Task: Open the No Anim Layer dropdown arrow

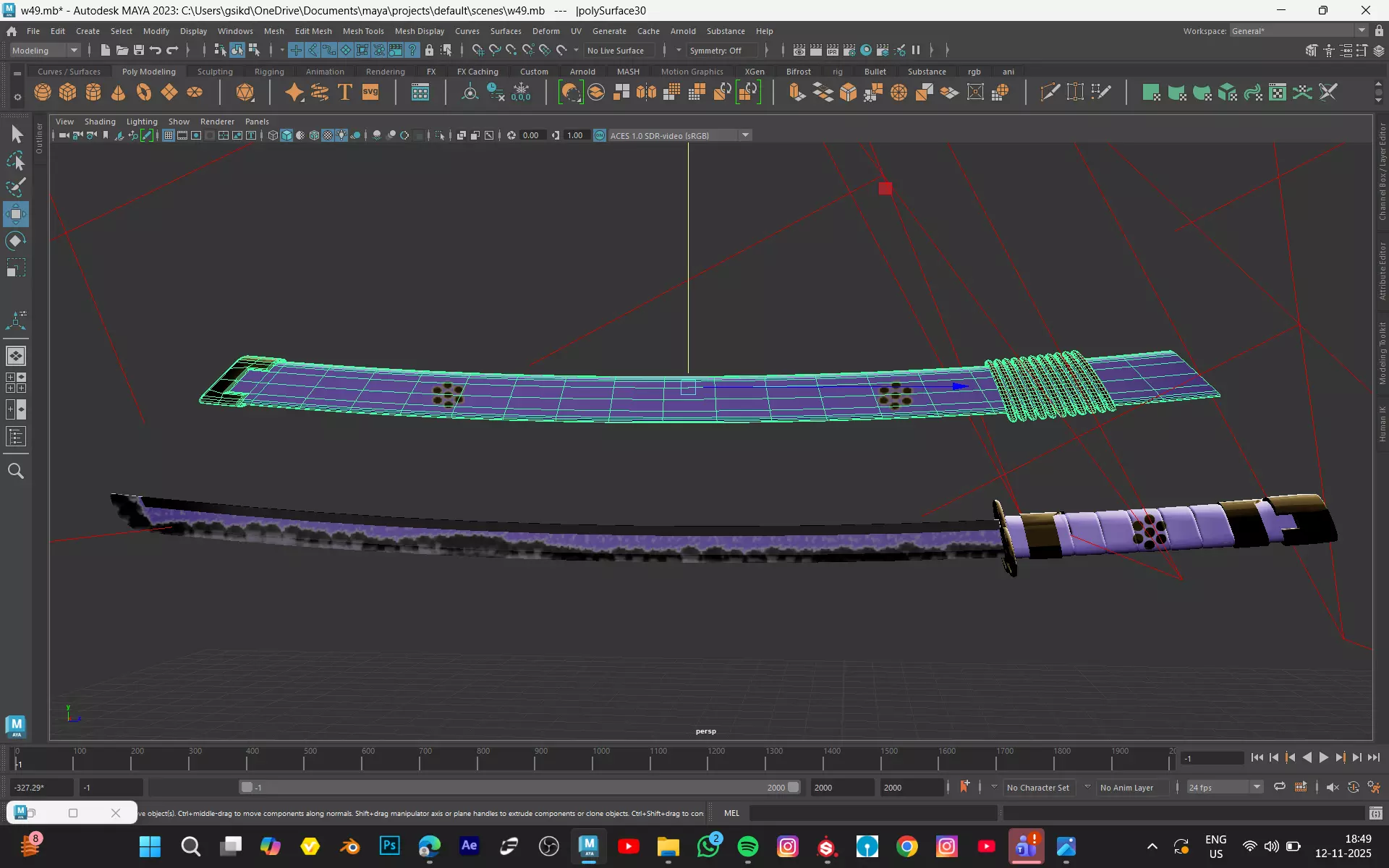Action: coord(1087,787)
